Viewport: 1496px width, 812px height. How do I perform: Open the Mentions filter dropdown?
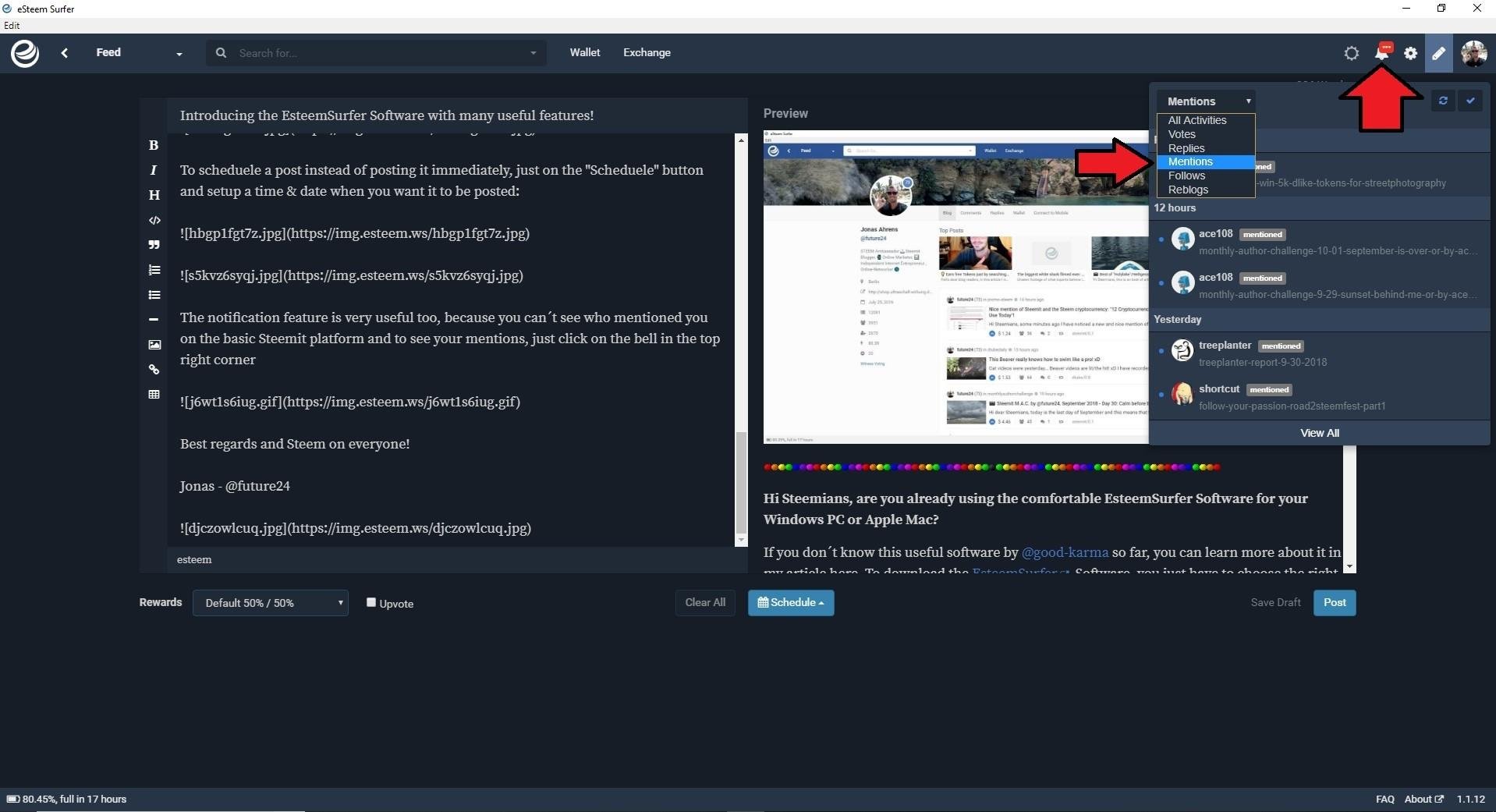[1206, 101]
